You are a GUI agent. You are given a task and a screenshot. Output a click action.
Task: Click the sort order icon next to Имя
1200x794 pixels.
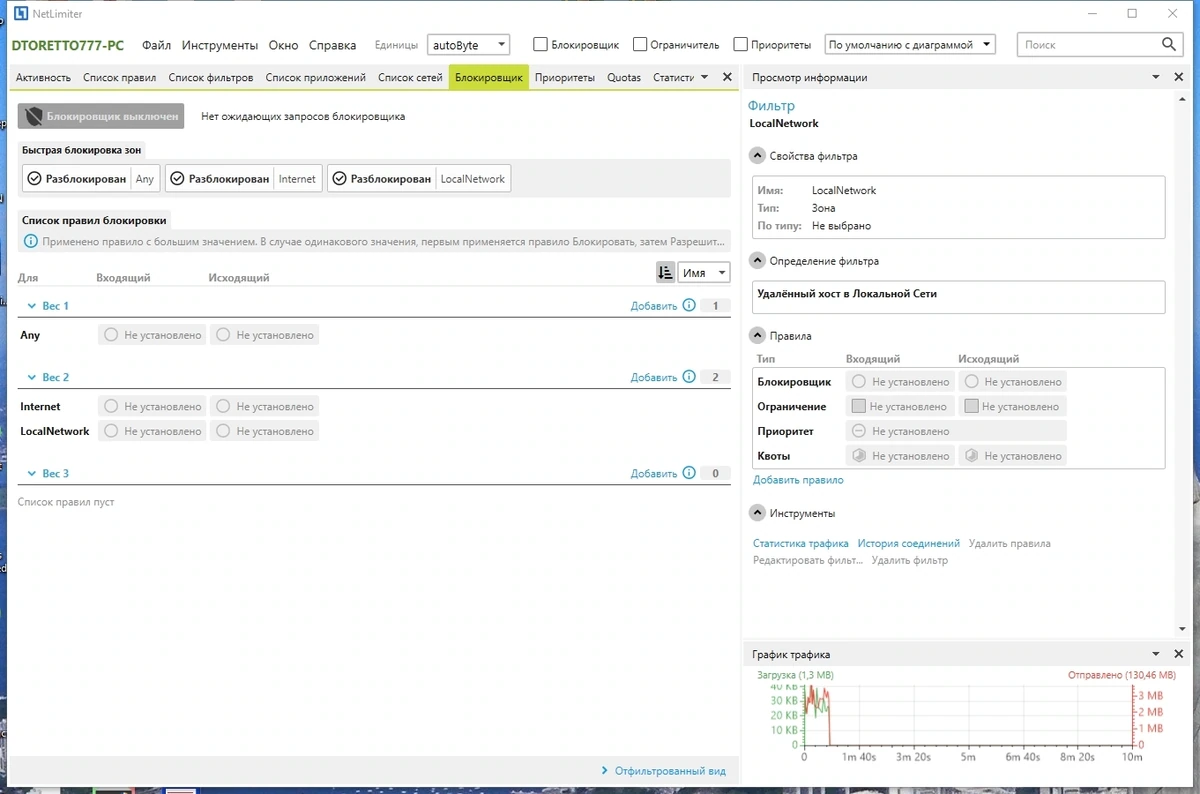665,272
